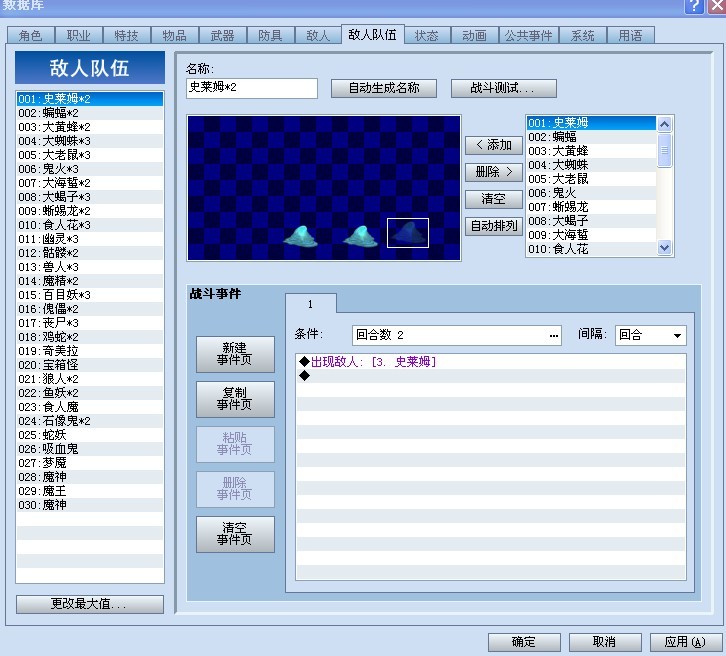Select troop 010:食人花*3
The image size is (726, 656).
(x=90, y=225)
